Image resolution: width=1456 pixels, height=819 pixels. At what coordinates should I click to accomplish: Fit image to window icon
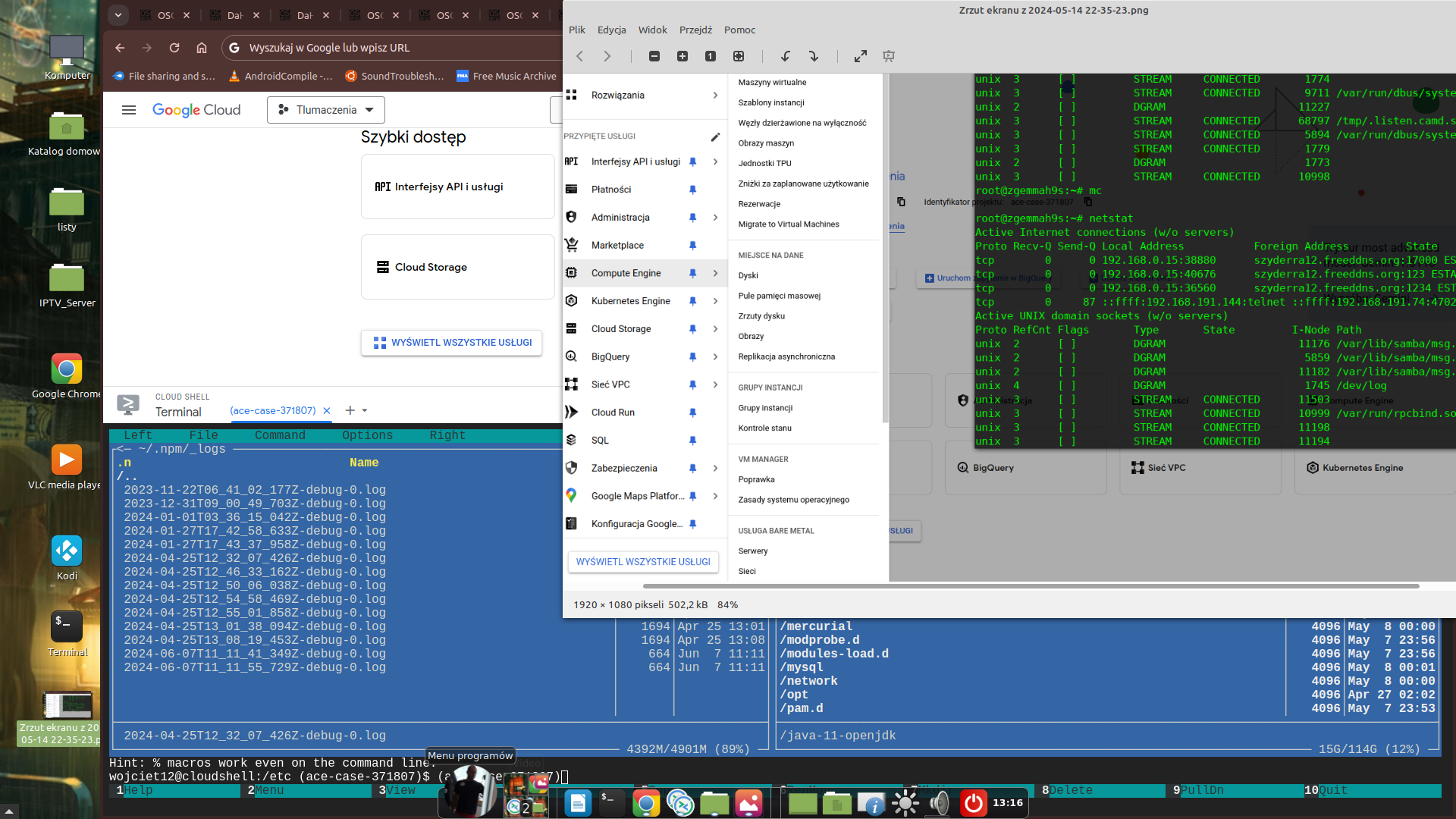739,56
